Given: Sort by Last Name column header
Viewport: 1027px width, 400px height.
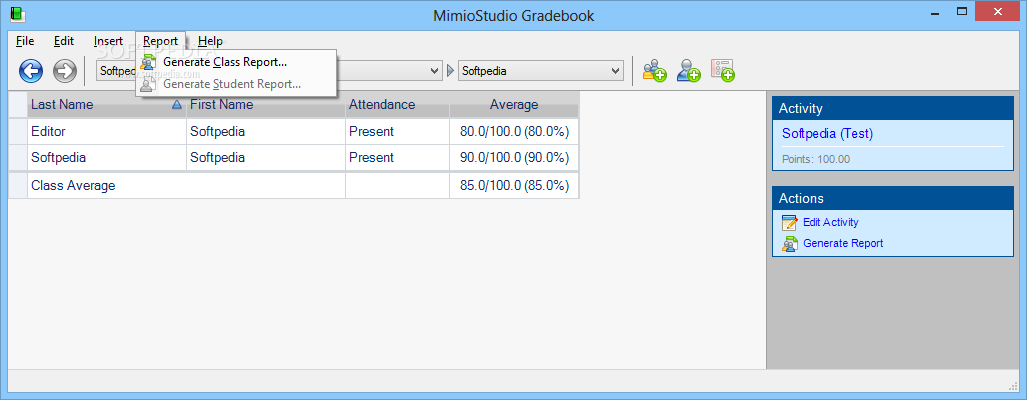Looking at the screenshot, I should click(x=107, y=105).
